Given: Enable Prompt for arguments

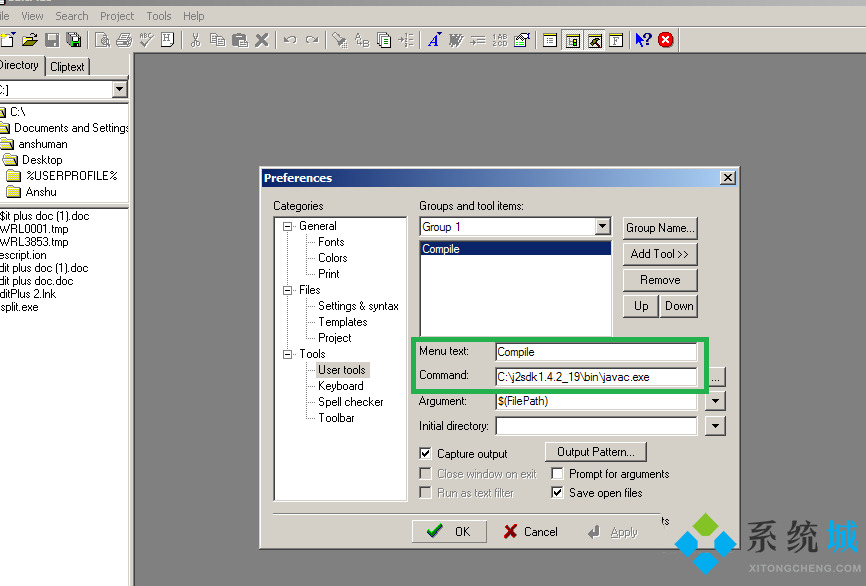Looking at the screenshot, I should tap(557, 473).
